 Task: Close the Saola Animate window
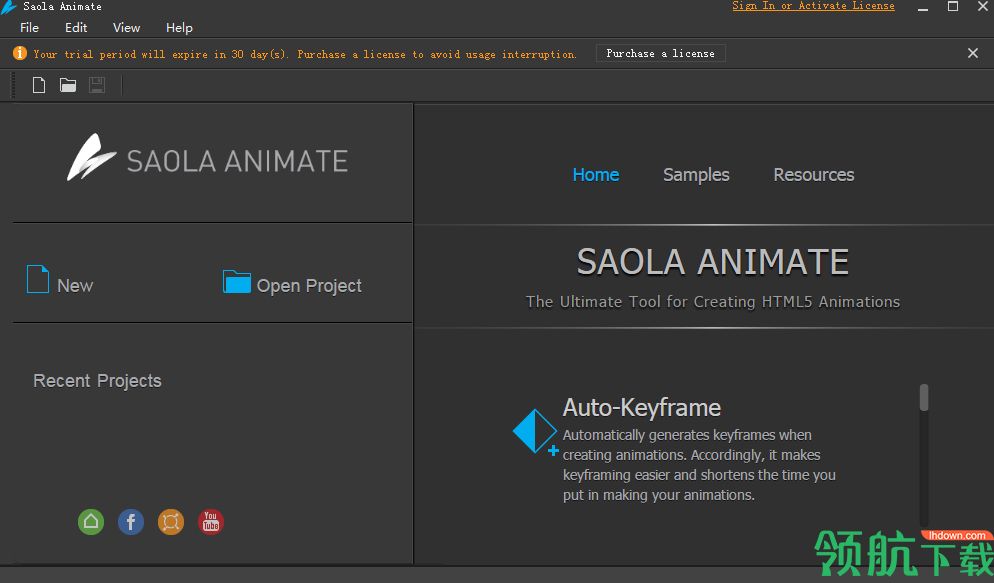[983, 7]
